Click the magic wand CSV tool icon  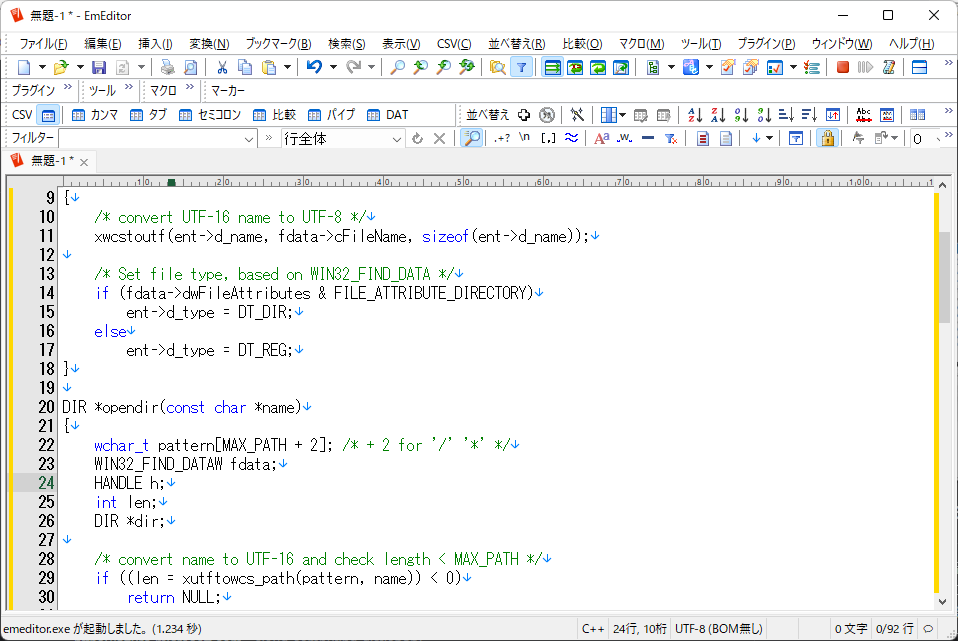click(x=577, y=115)
